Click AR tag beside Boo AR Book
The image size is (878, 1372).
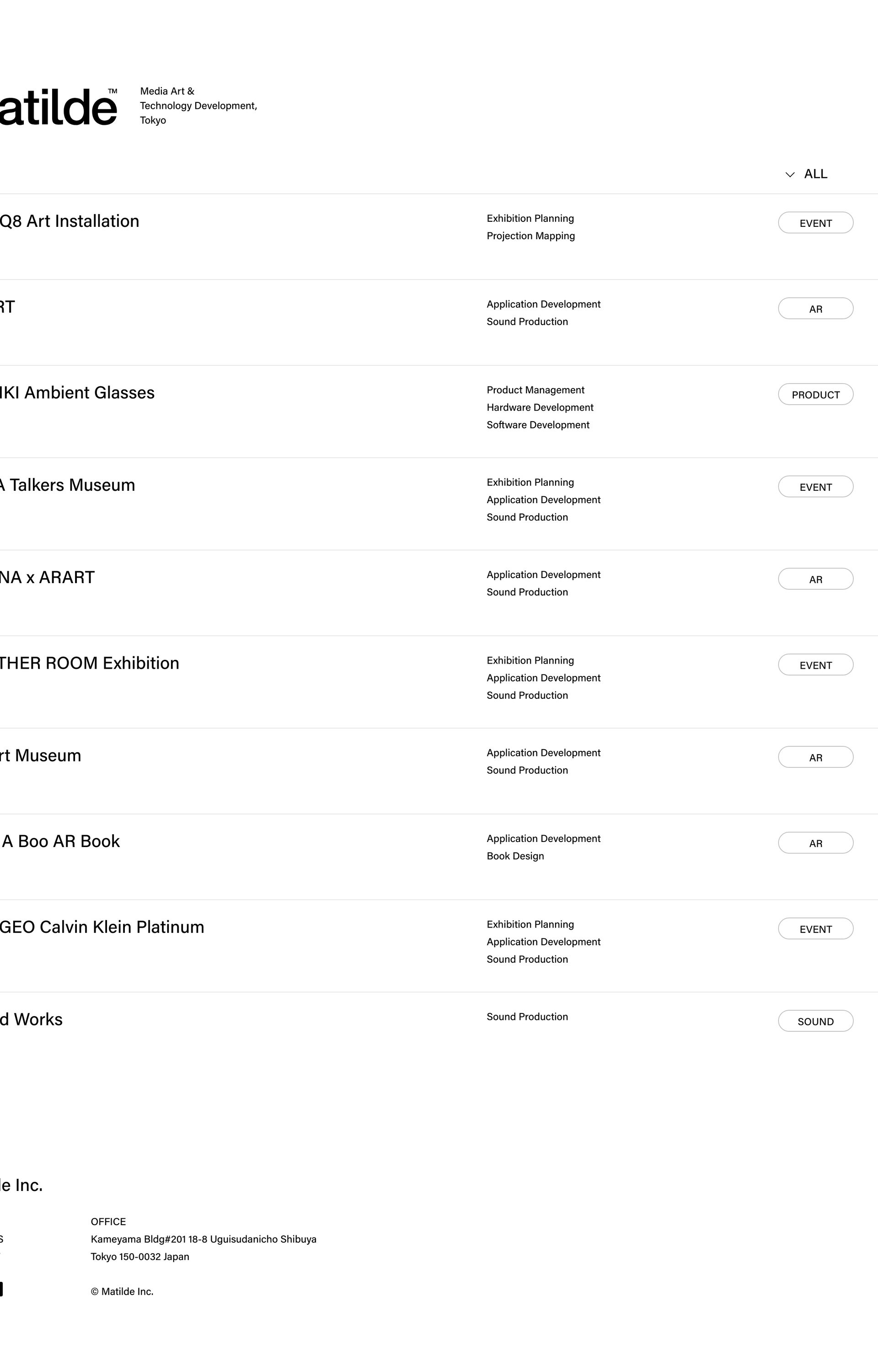pyautogui.click(x=815, y=843)
